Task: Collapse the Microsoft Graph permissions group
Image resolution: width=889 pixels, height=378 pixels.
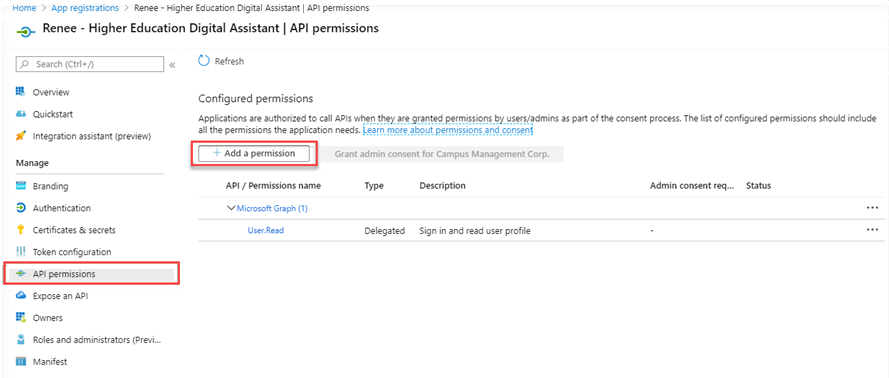Action: [x=231, y=208]
